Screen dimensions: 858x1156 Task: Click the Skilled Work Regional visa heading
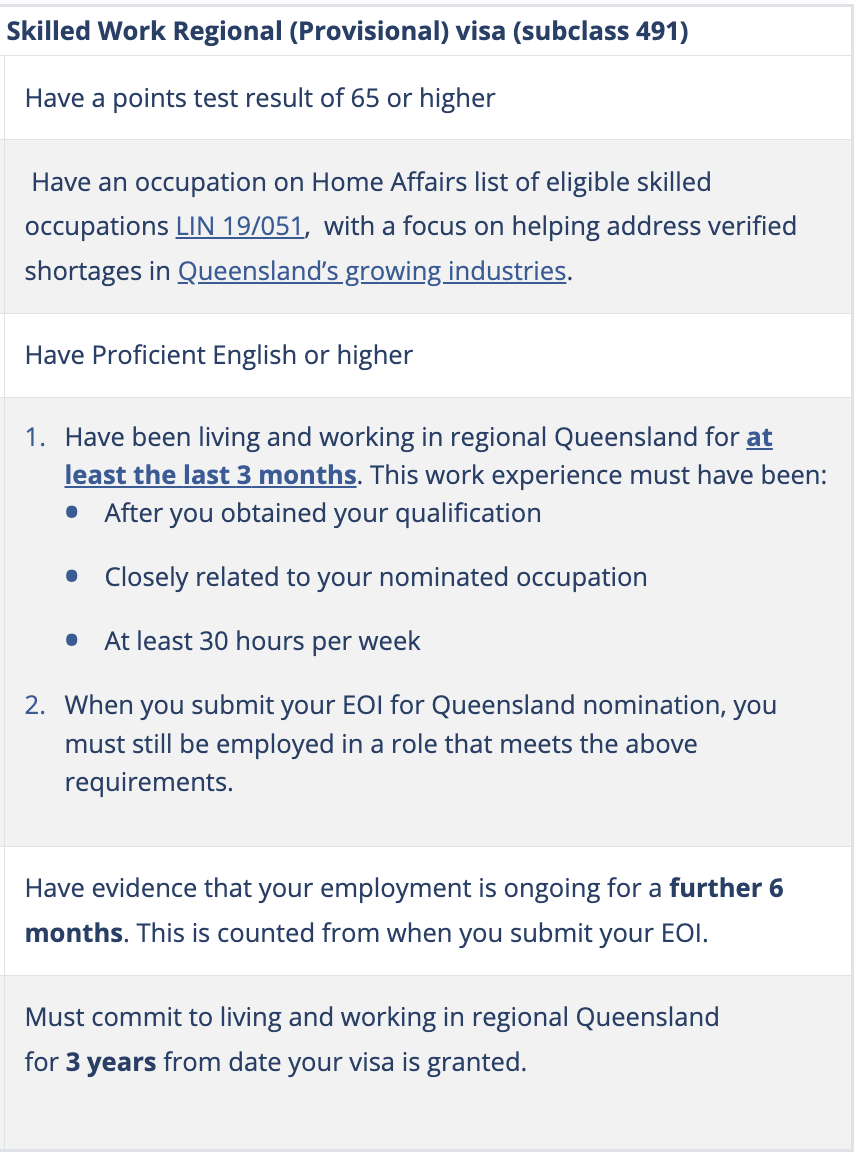[347, 31]
